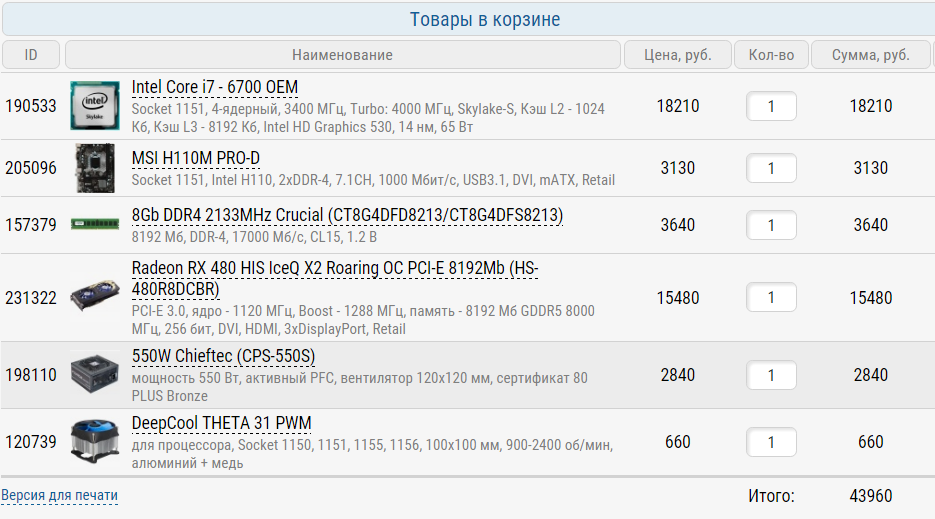This screenshot has height=519, width=935.
Task: Click the price 15480 in the 'Цена' column
Action: pyautogui.click(x=677, y=298)
